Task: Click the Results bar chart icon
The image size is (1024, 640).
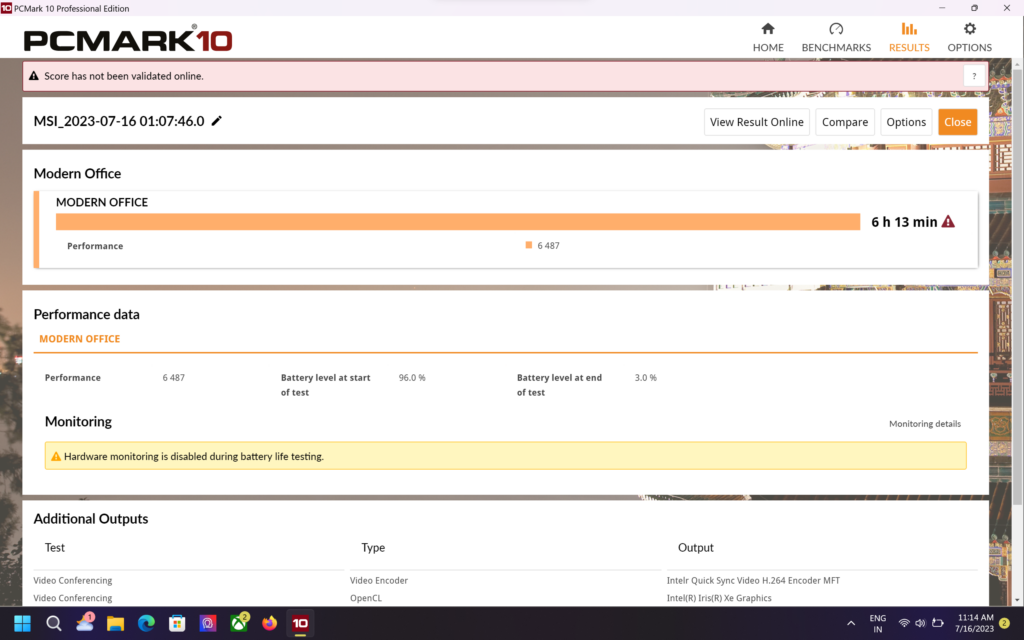Action: [x=909, y=29]
